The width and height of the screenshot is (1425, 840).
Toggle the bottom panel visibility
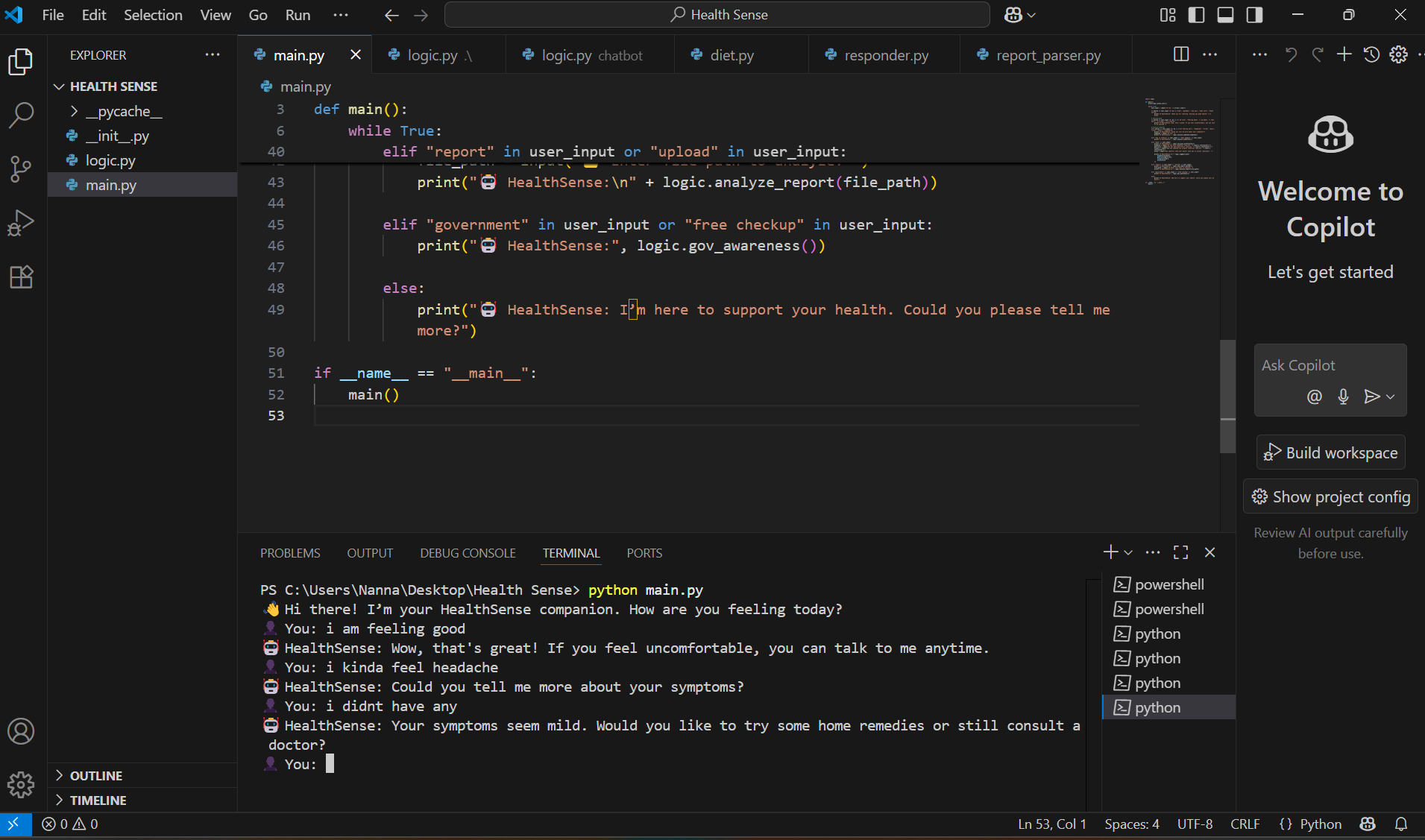tap(1225, 15)
